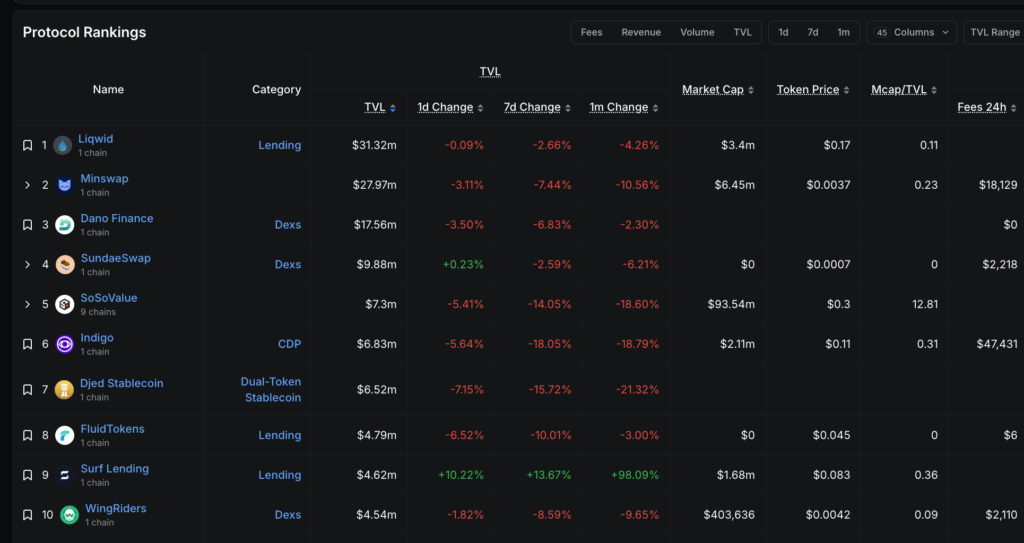The height and width of the screenshot is (543, 1024).
Task: Click the $403,636 market cap value
Action: click(729, 515)
